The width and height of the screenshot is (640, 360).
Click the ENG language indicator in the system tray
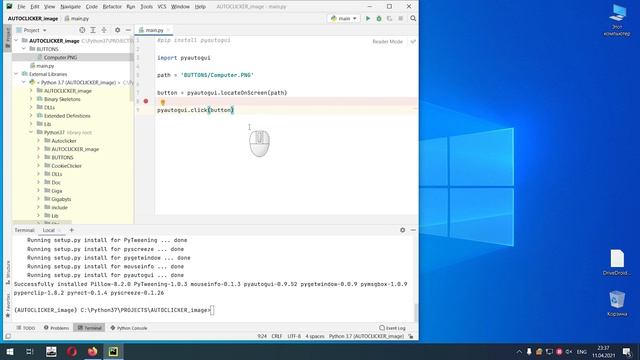click(581, 351)
